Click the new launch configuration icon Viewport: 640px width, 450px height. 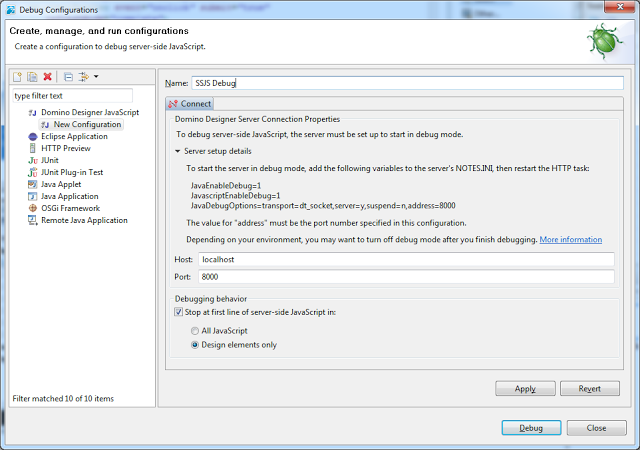coord(18,77)
